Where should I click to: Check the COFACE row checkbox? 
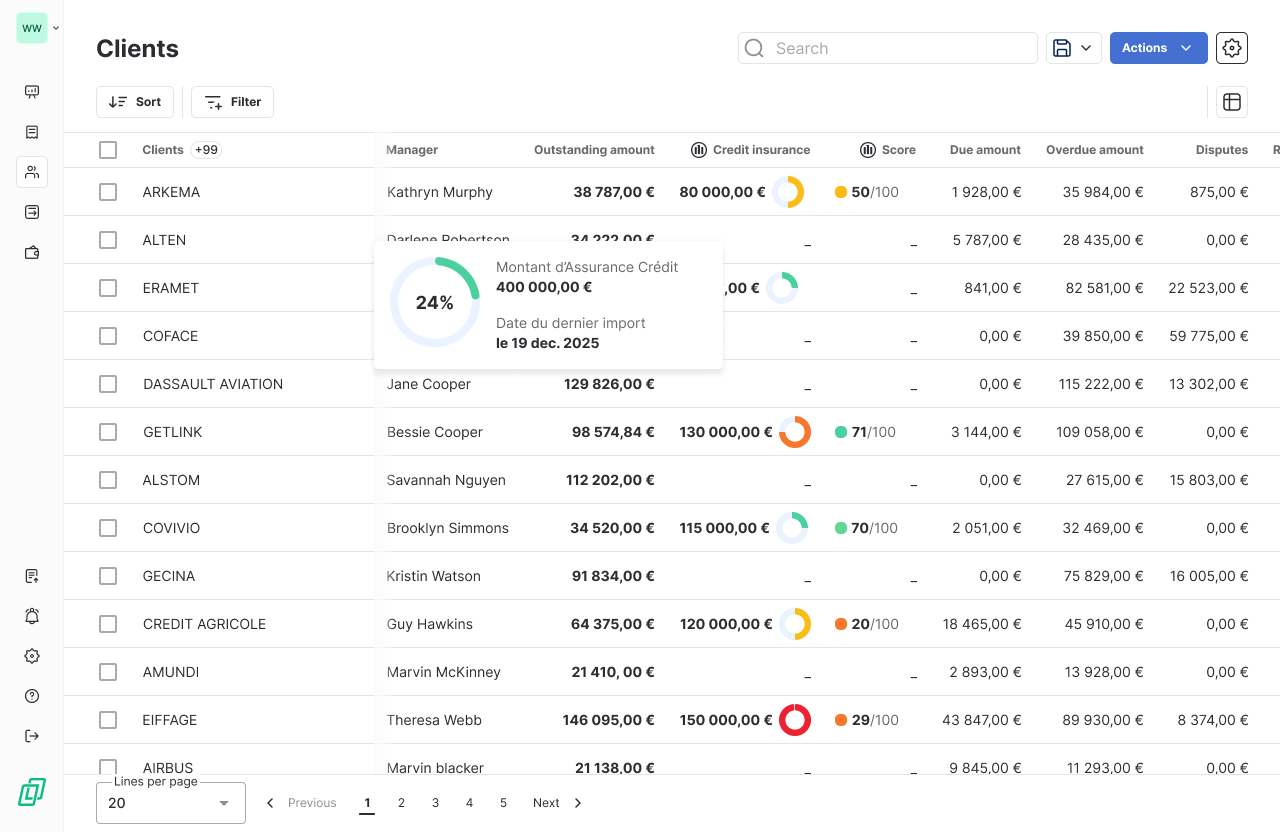pos(108,336)
